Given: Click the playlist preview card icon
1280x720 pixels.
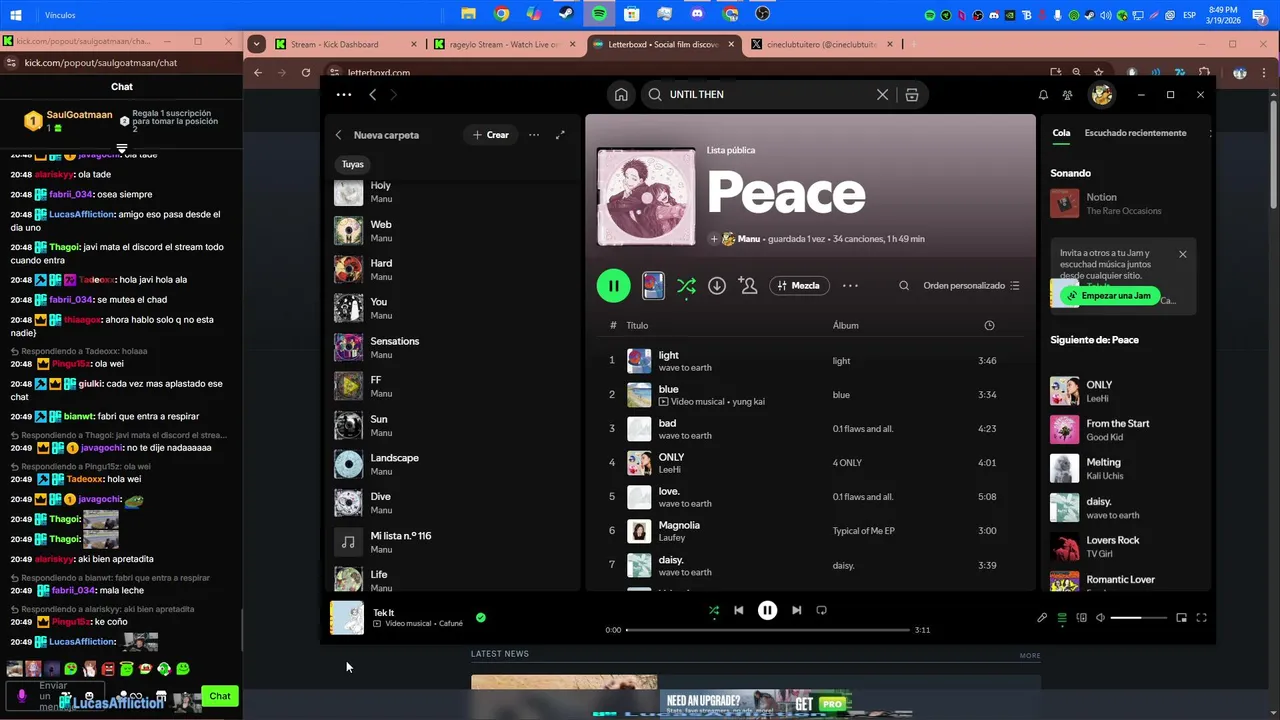Looking at the screenshot, I should (x=653, y=286).
